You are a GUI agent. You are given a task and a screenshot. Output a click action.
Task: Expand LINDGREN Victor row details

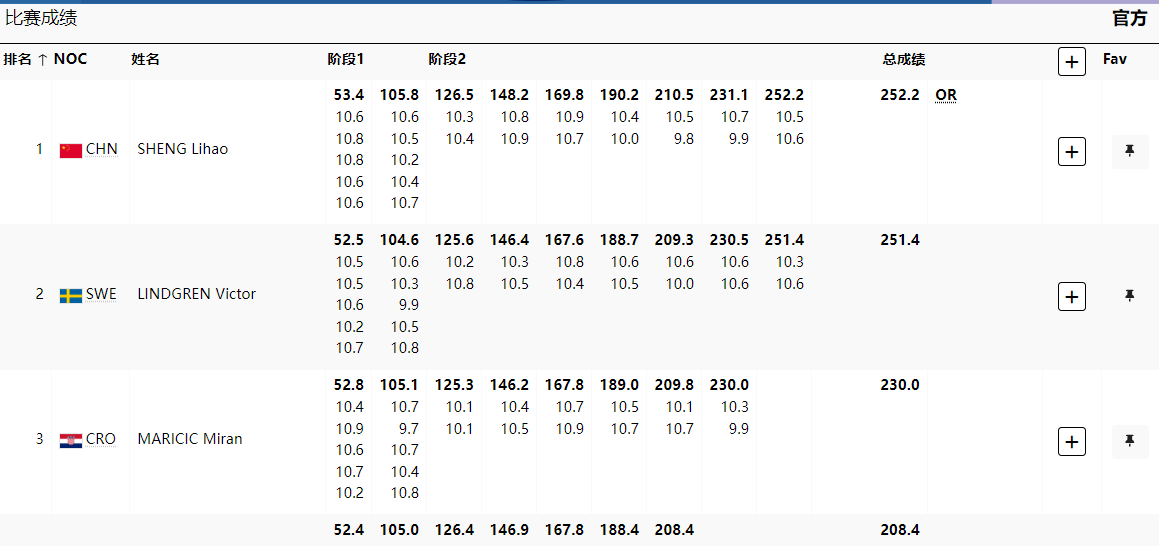click(x=1071, y=297)
